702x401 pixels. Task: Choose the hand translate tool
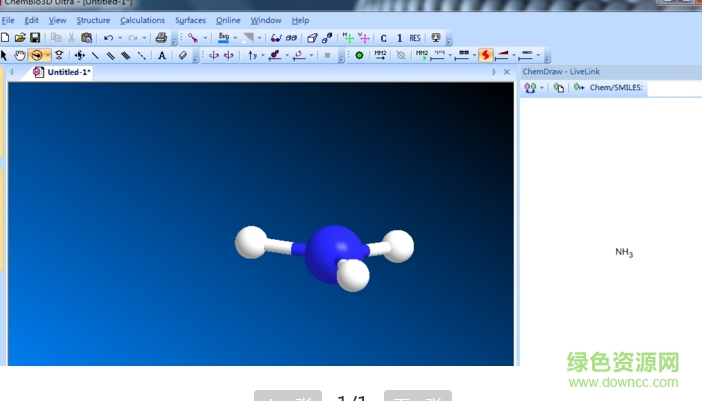pos(20,55)
